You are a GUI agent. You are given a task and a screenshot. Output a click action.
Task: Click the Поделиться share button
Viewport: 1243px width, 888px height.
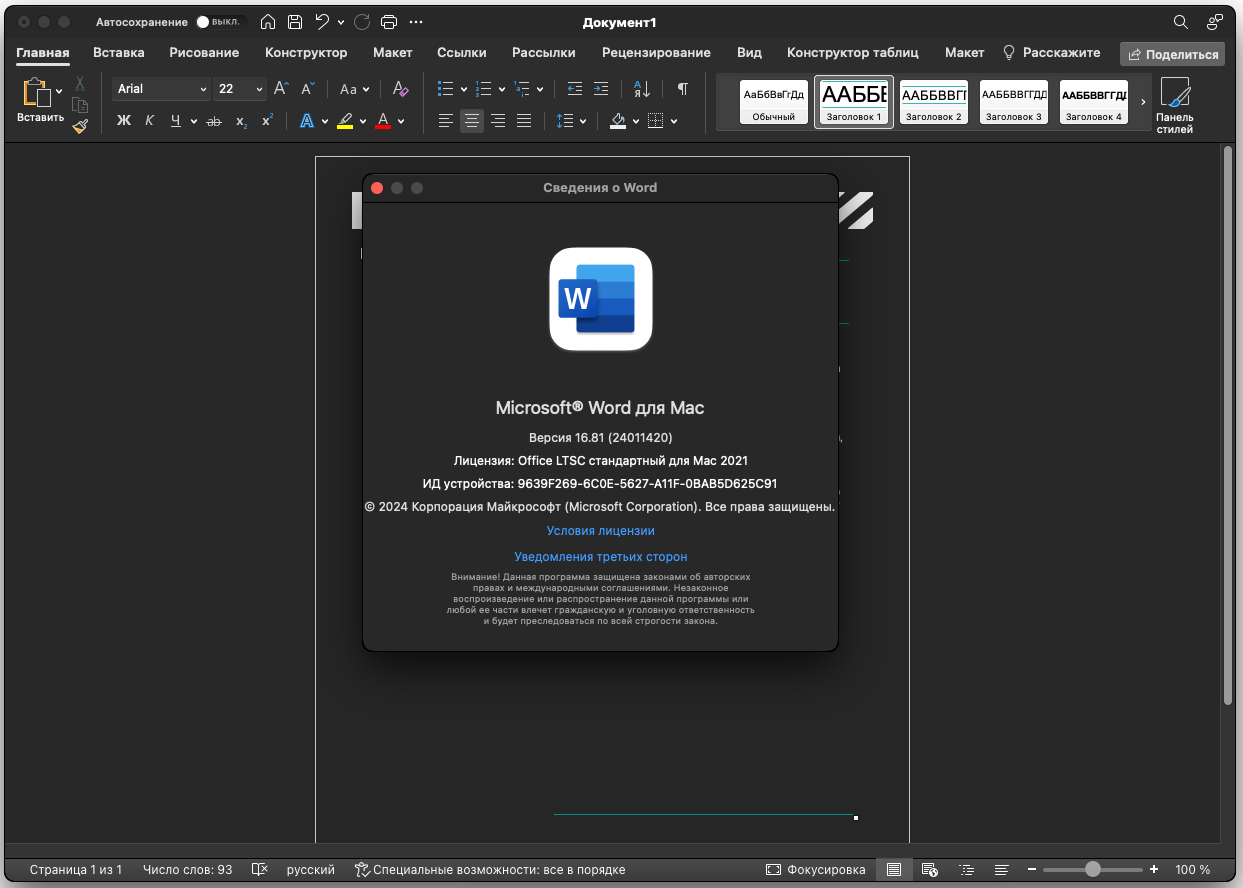pyautogui.click(x=1172, y=54)
